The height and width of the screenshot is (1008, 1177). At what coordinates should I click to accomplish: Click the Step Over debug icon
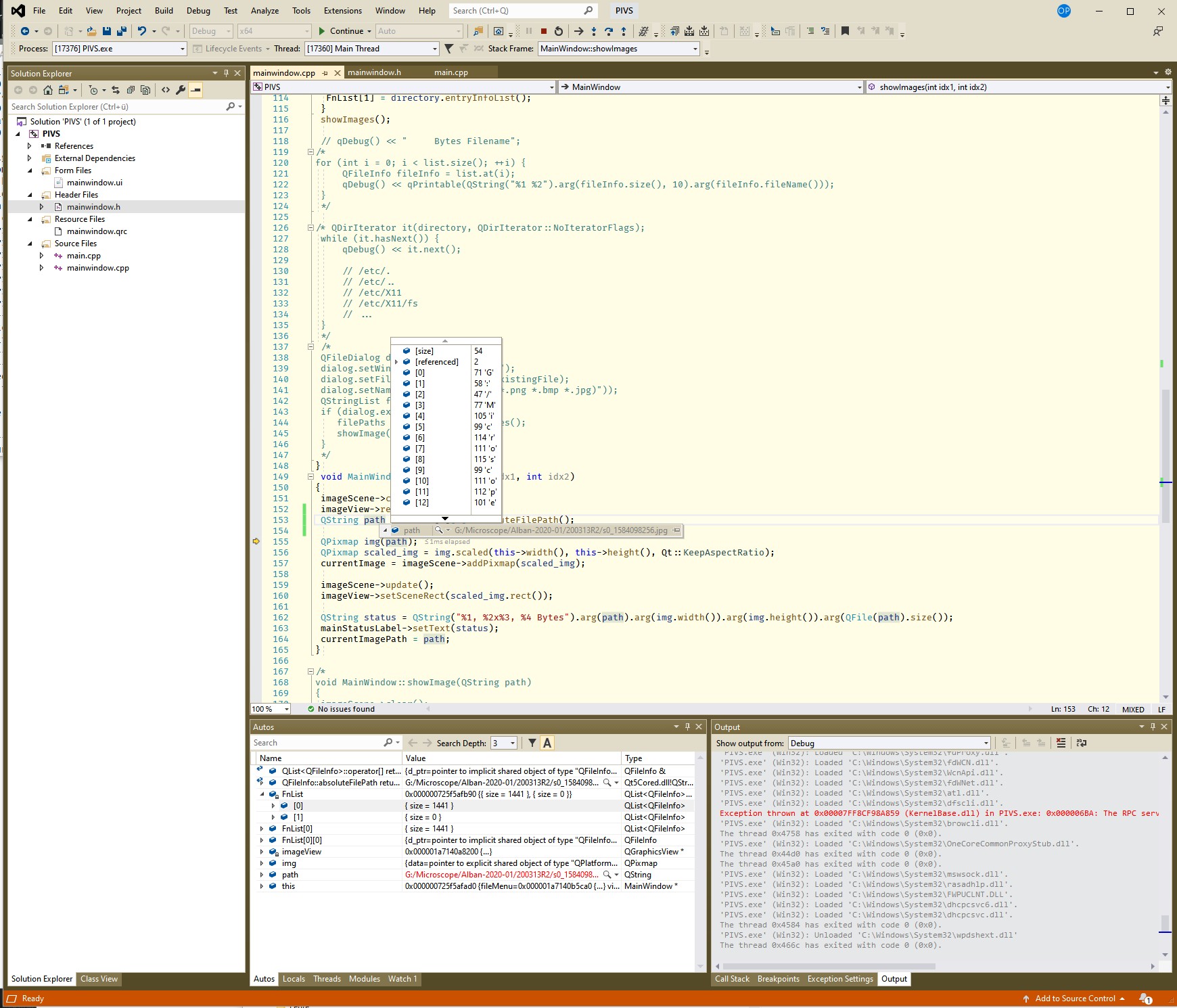pyautogui.click(x=608, y=31)
